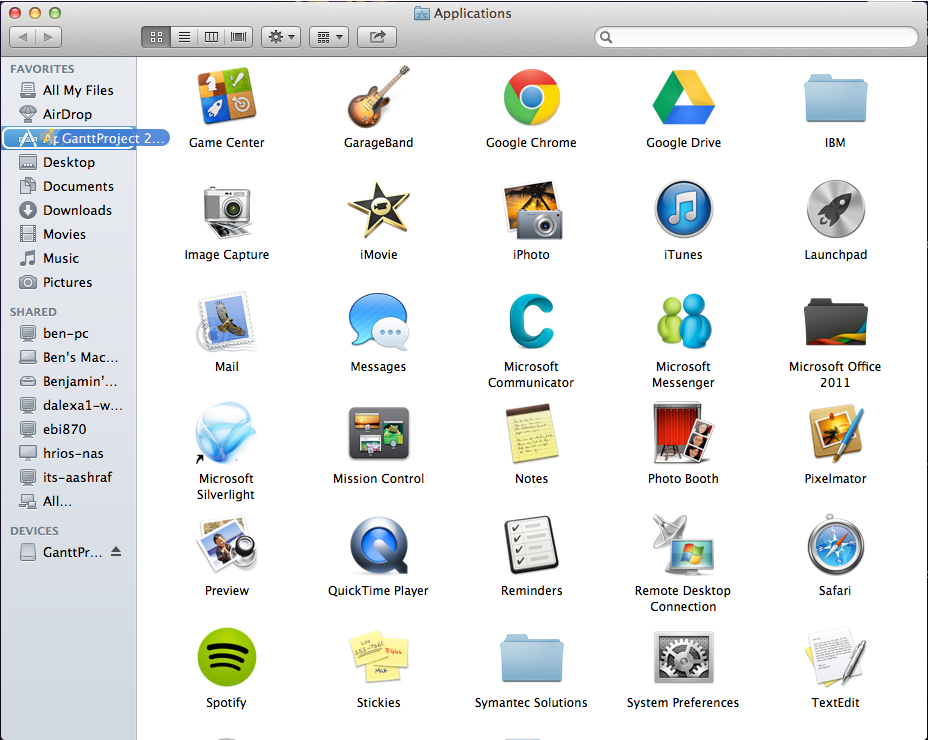Image resolution: width=928 pixels, height=740 pixels.
Task: Select AirDrop in the Favorites sidebar
Action: 67,114
